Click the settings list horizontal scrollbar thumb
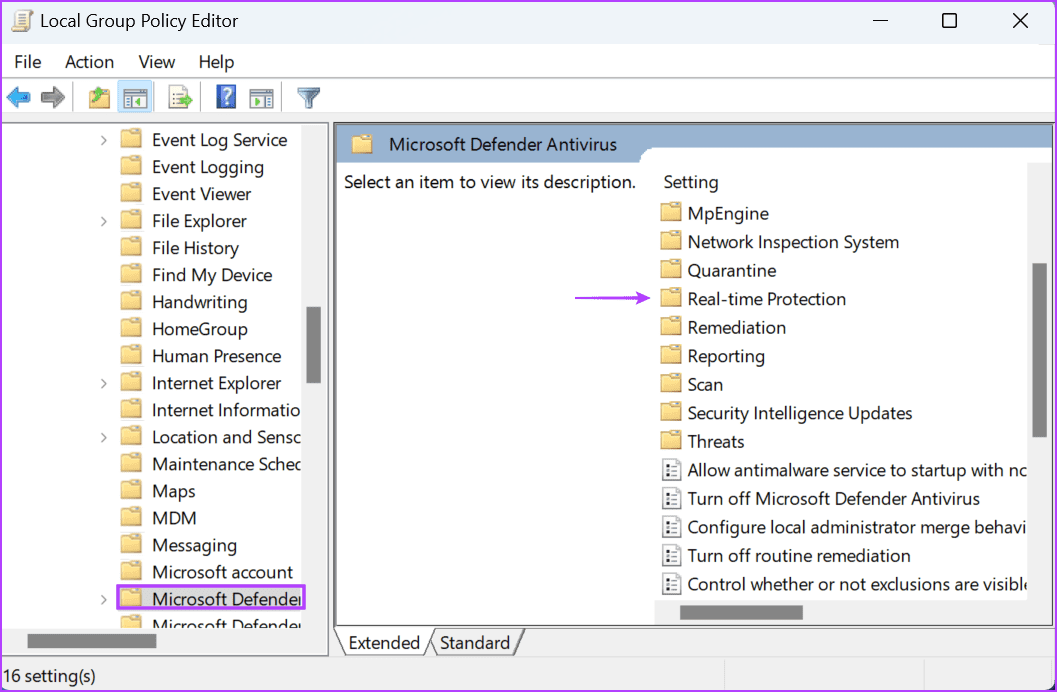Screen dimensions: 1057x692 741,612
